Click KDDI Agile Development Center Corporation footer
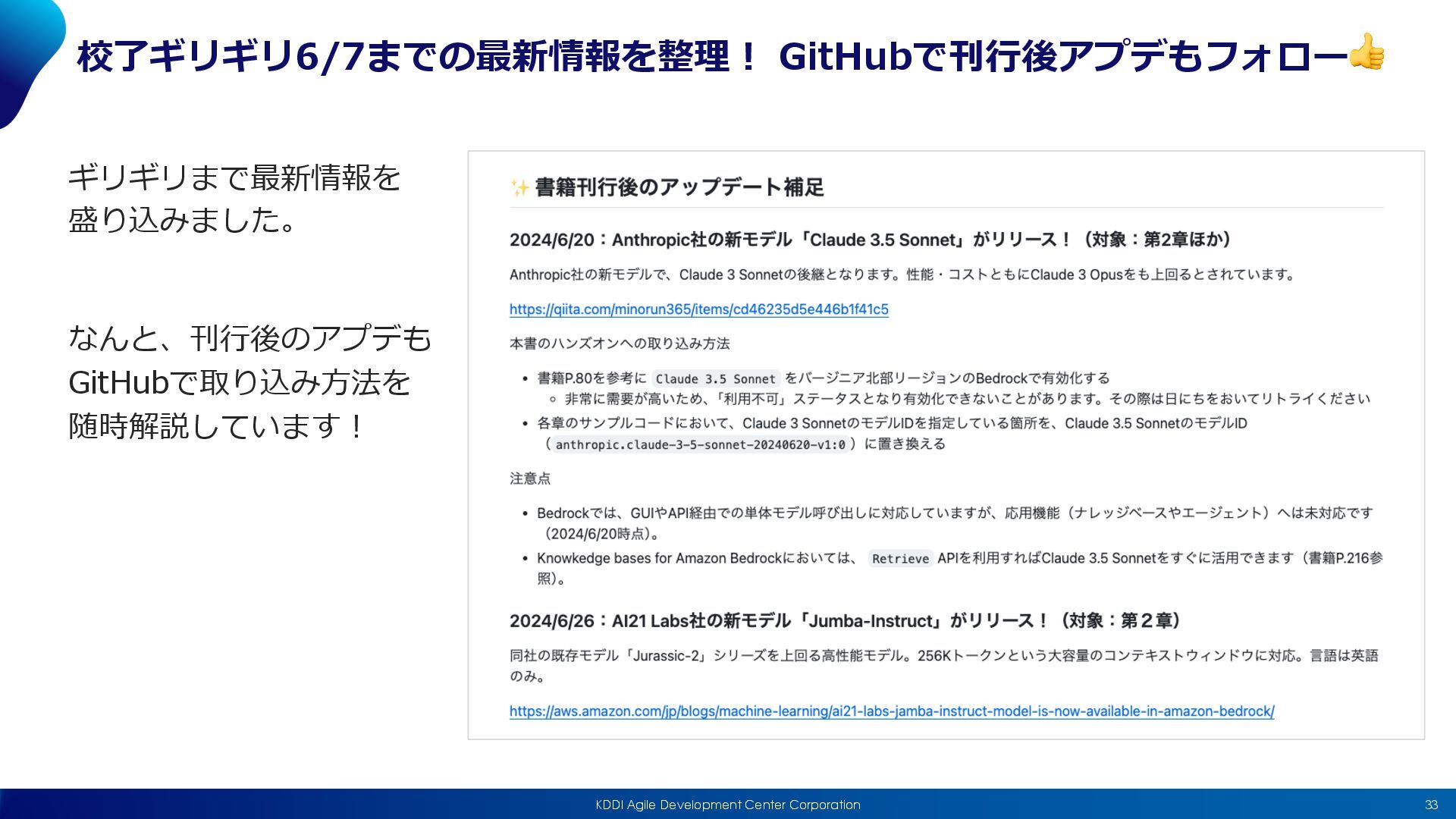Screen dimensions: 1456x819 (x=727, y=805)
